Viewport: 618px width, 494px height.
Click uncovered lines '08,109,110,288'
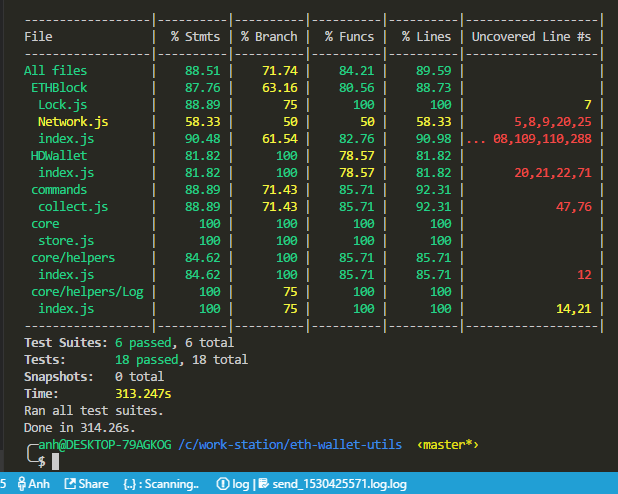pos(542,139)
